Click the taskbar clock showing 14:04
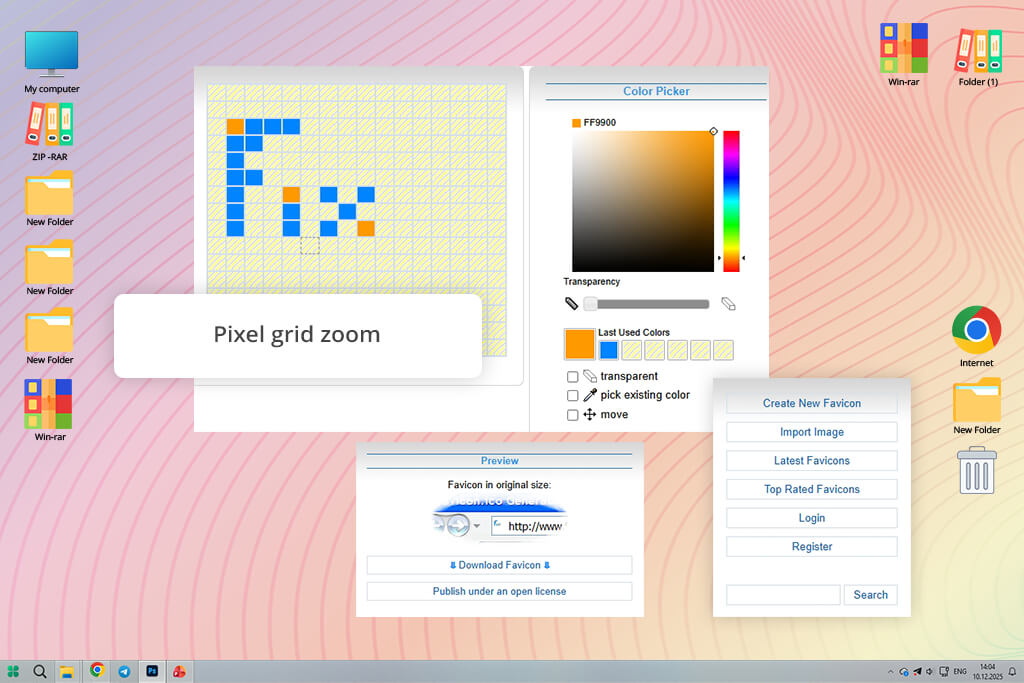The height and width of the screenshot is (683, 1024). (987, 672)
